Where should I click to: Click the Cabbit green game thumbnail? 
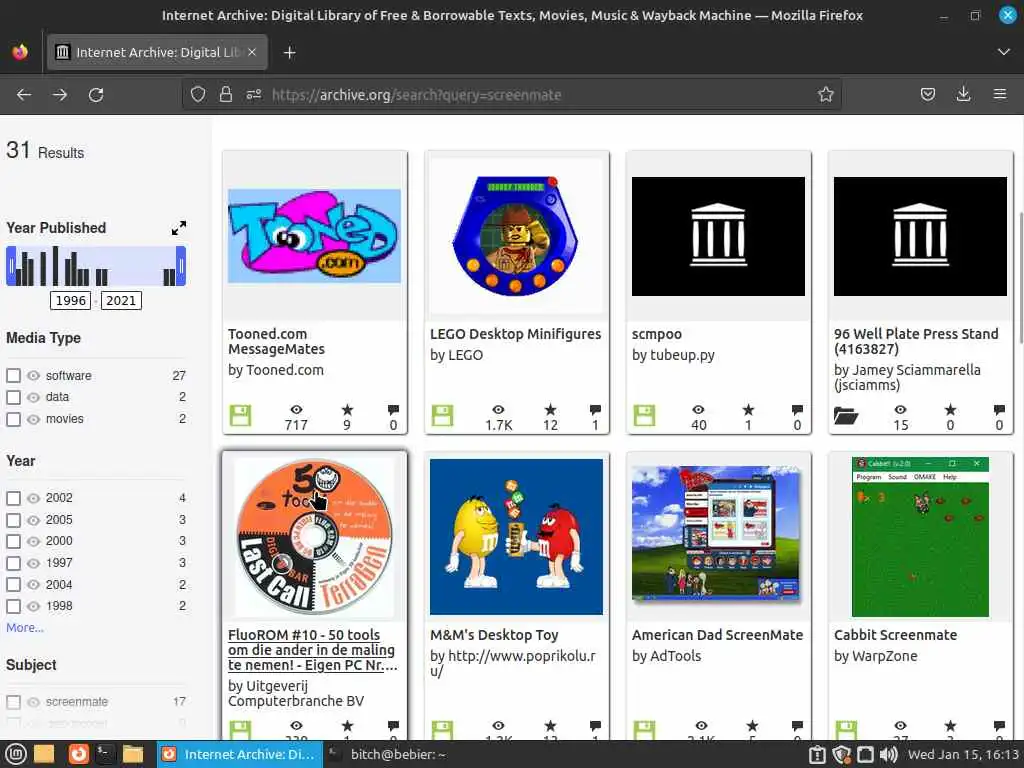pos(920,537)
